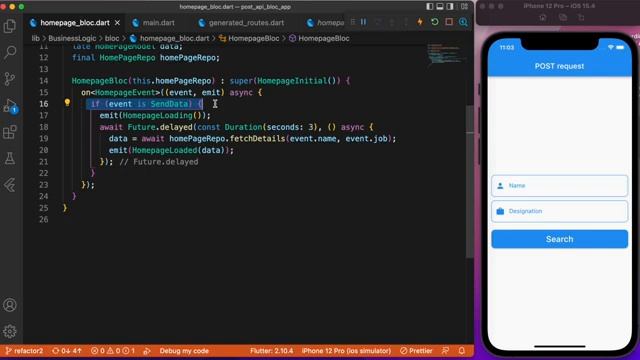Pause the debug session
Screen dimensions: 640x360
(363, 22)
